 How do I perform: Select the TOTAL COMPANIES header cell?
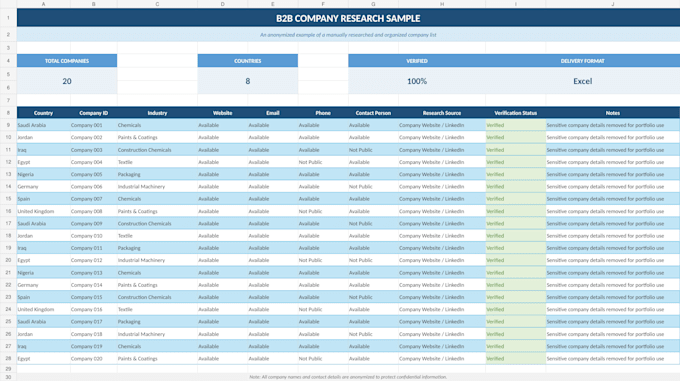coord(67,61)
